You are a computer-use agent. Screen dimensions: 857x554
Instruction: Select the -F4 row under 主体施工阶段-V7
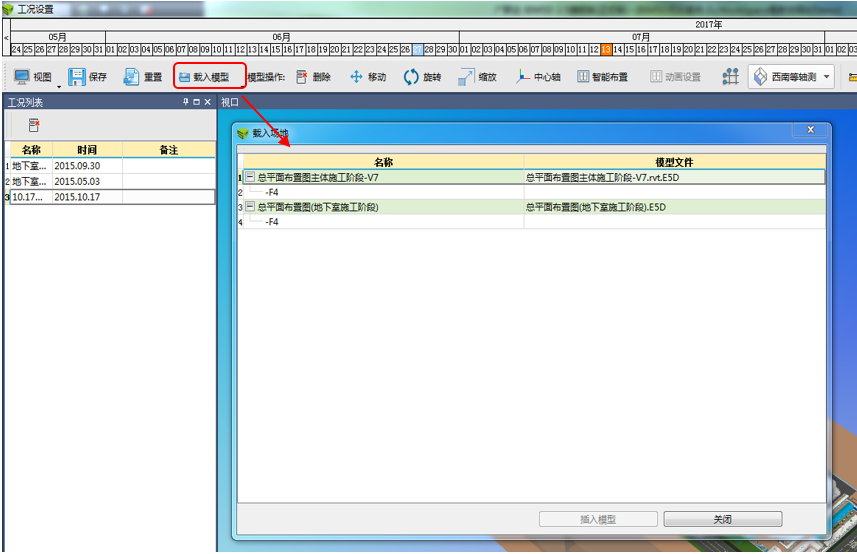click(534, 192)
